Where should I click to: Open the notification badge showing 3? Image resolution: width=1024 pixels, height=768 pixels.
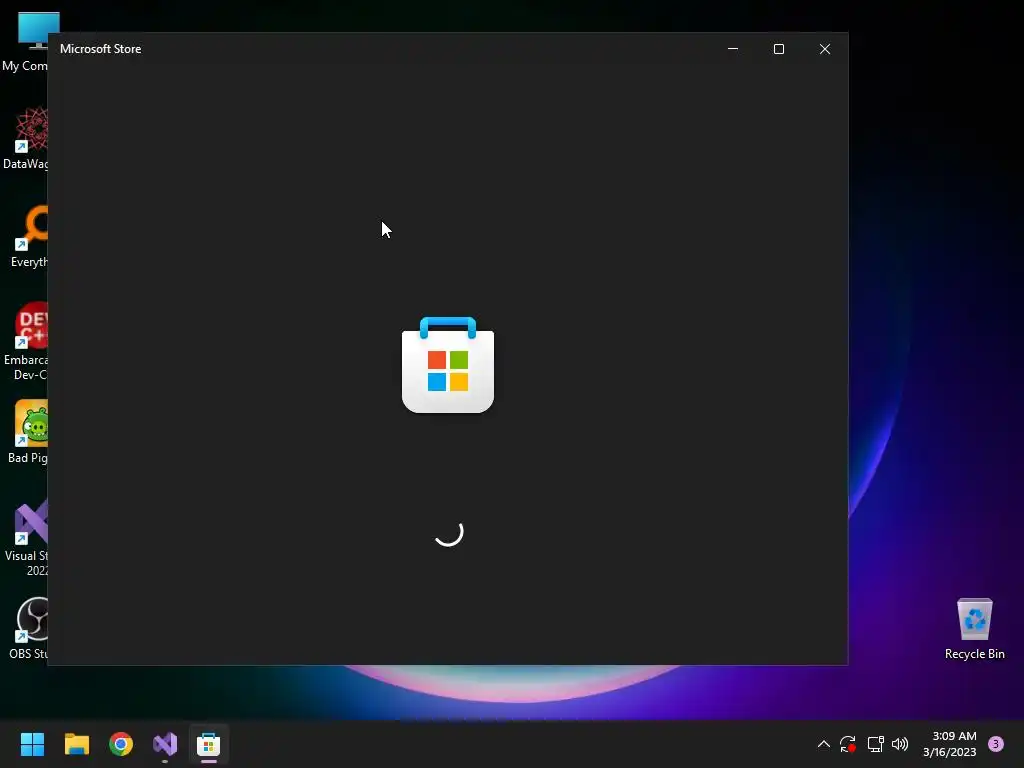pyautogui.click(x=996, y=744)
